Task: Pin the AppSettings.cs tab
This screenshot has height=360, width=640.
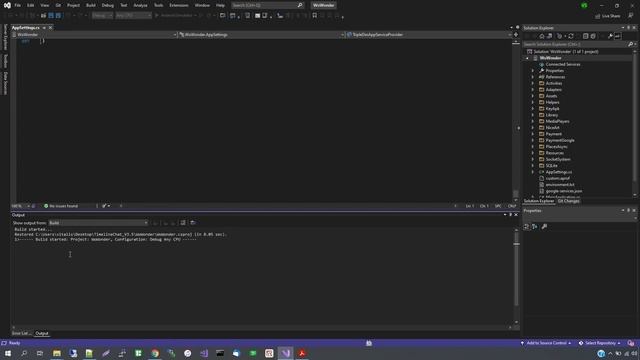Action: 44,28
